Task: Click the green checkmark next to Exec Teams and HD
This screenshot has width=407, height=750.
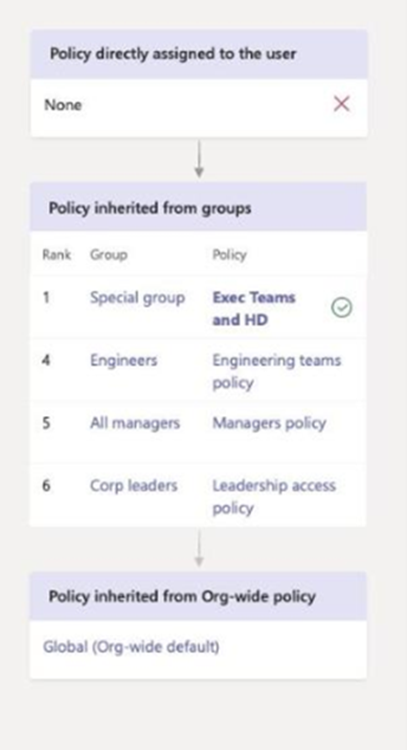Action: (341, 308)
